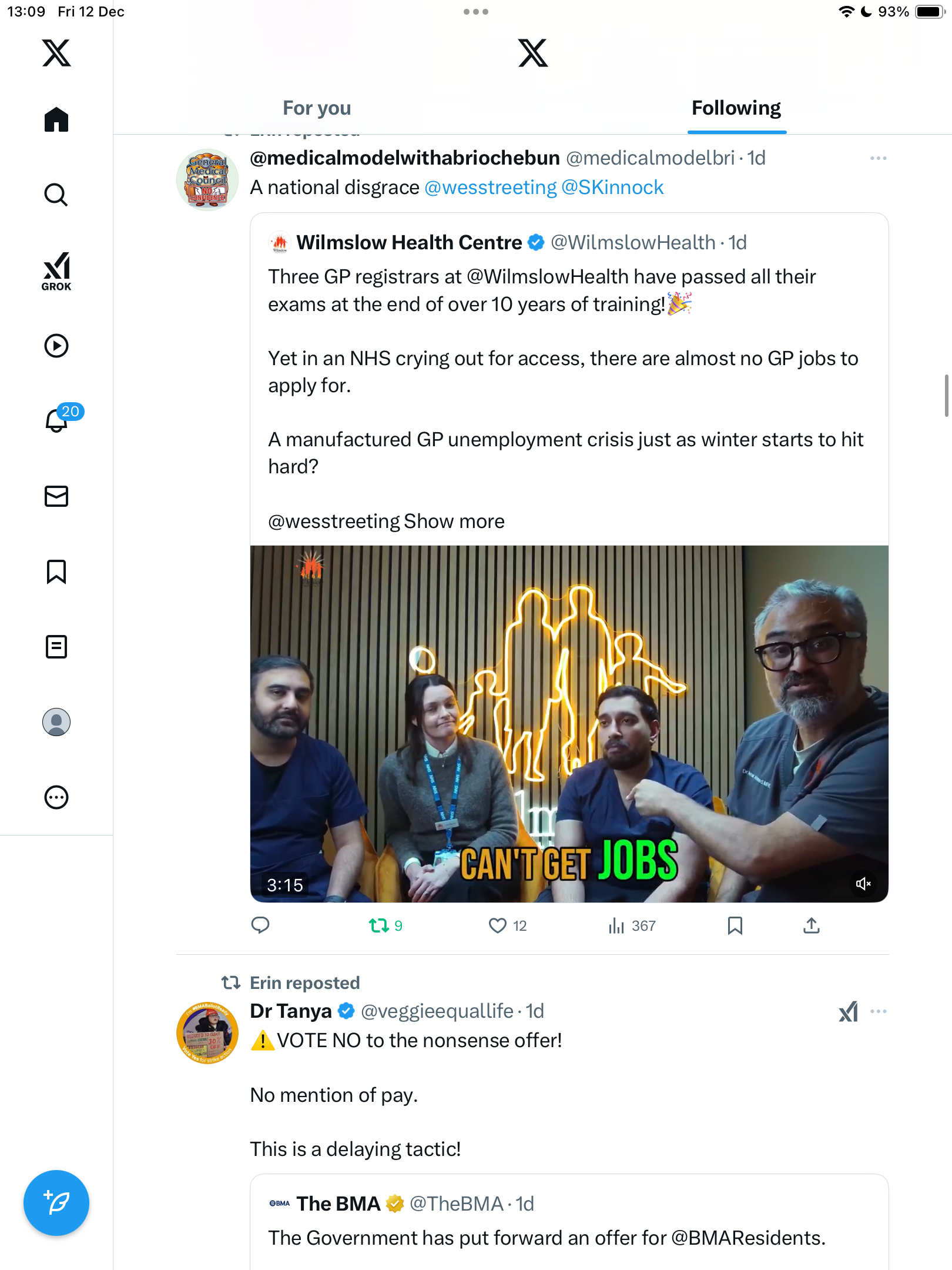The image size is (952, 1270).
Task: Open the sidebar Bookmarks icon
Action: [56, 571]
